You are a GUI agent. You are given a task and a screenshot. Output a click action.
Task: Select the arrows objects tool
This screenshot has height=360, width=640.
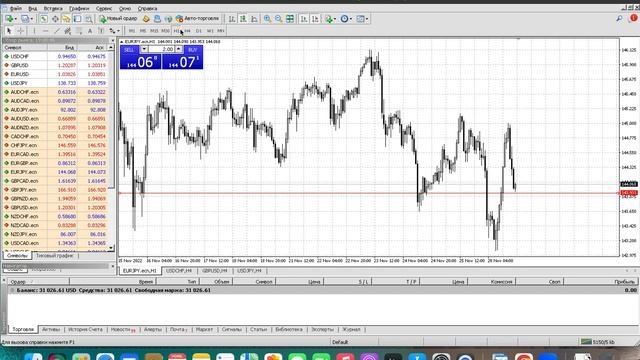[x=112, y=31]
